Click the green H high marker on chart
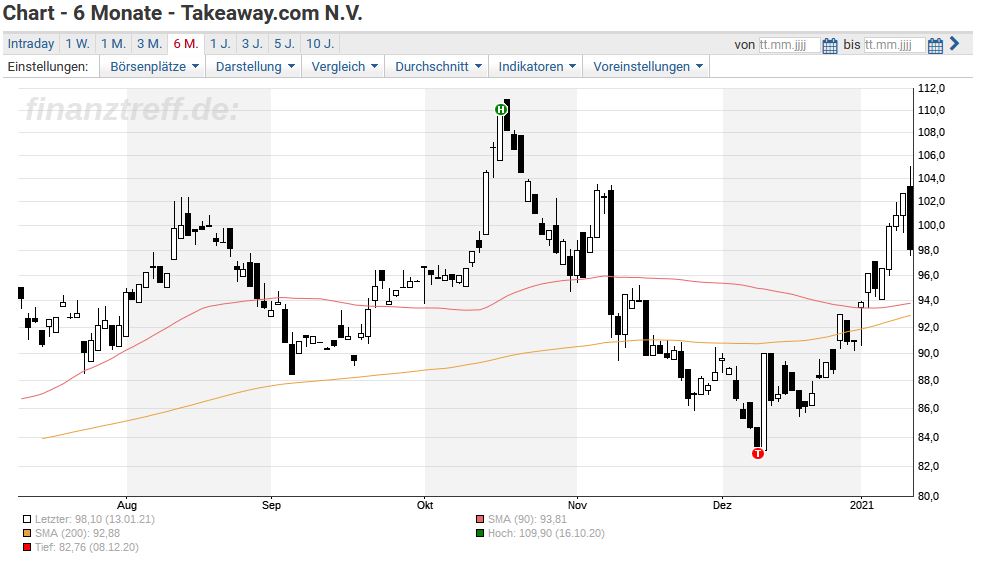983x568 pixels. pos(500,110)
